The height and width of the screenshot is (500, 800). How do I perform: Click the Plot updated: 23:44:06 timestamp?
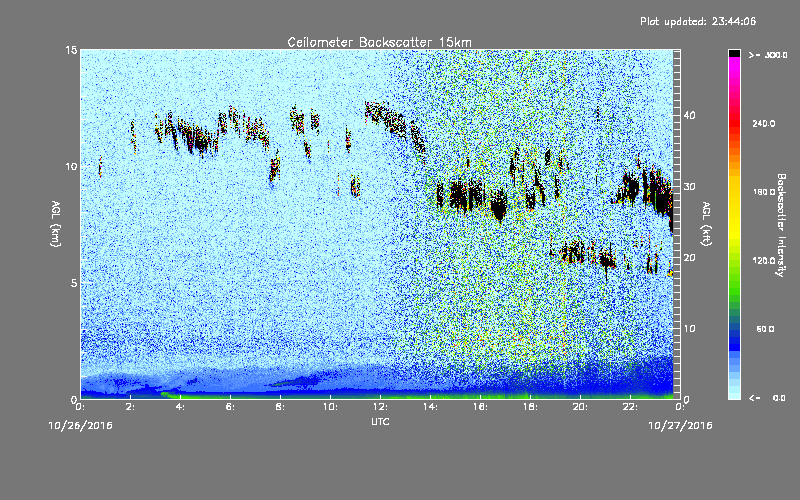coord(698,21)
